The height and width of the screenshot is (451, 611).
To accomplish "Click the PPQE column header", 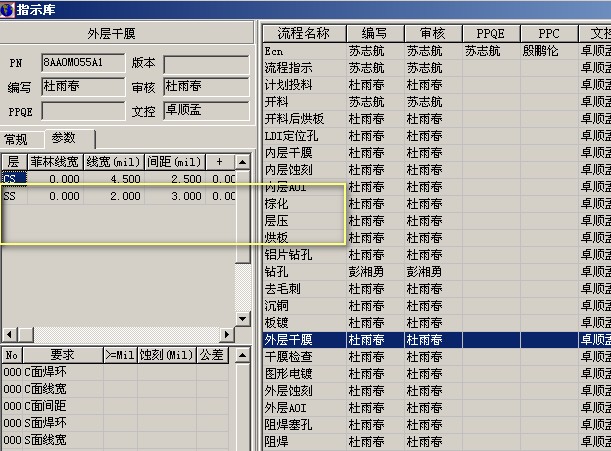I will (x=491, y=34).
